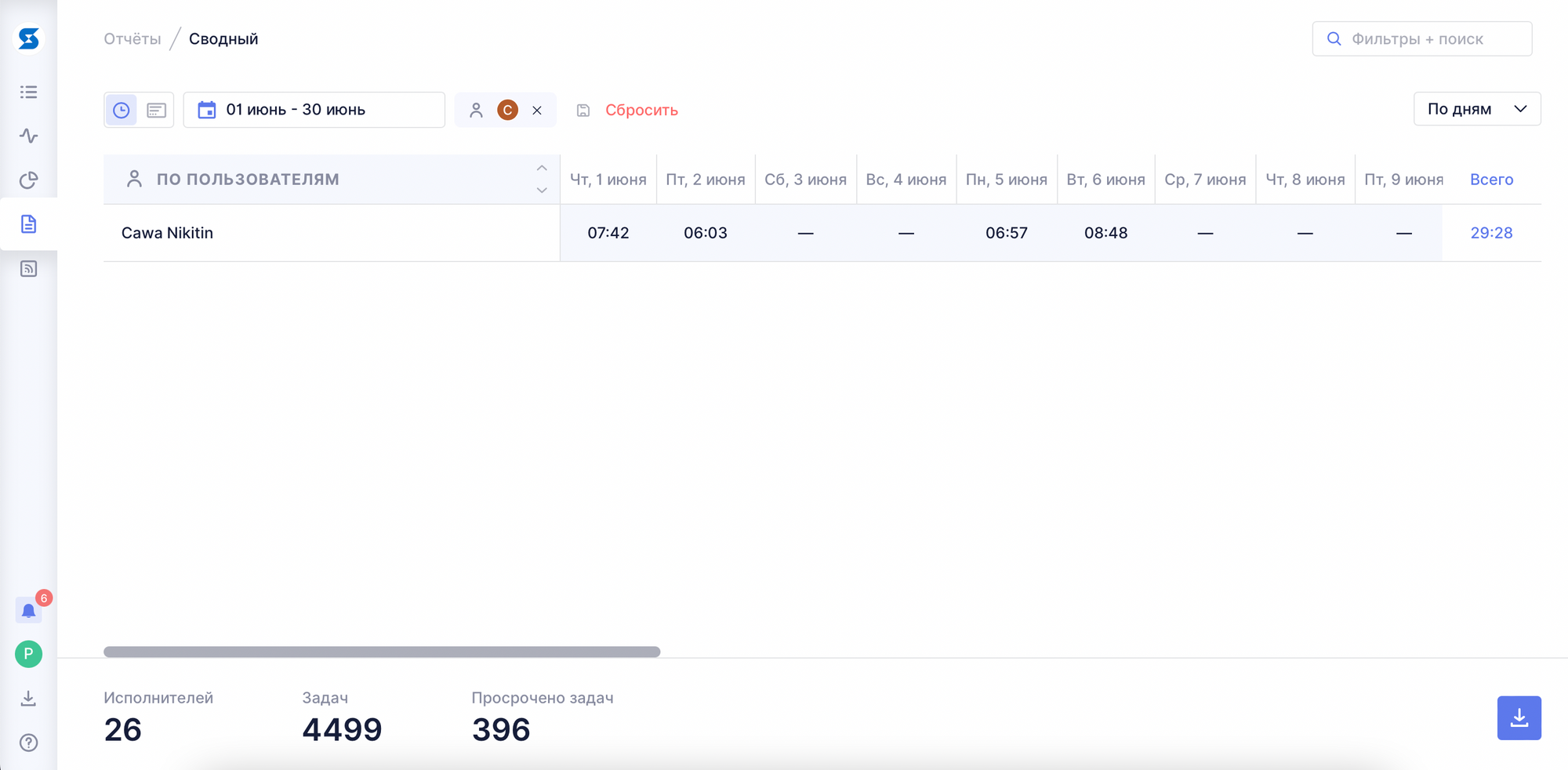The height and width of the screenshot is (770, 1568).
Task: Open the date range 01 июнь - 30 июнь
Action: point(314,110)
